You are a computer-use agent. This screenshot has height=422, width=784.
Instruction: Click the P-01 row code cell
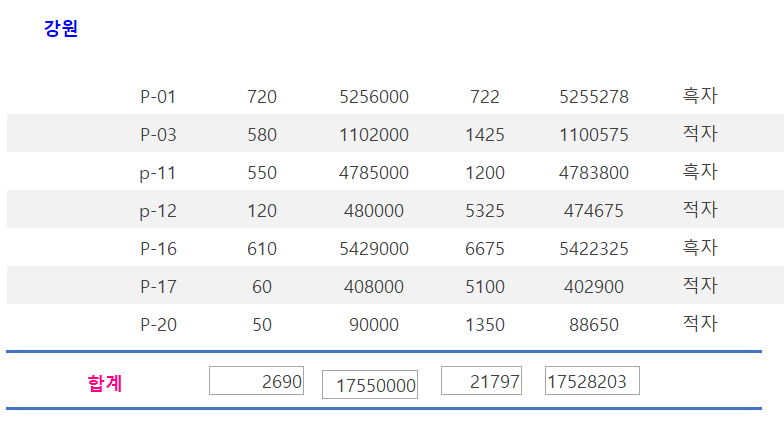[x=158, y=97]
